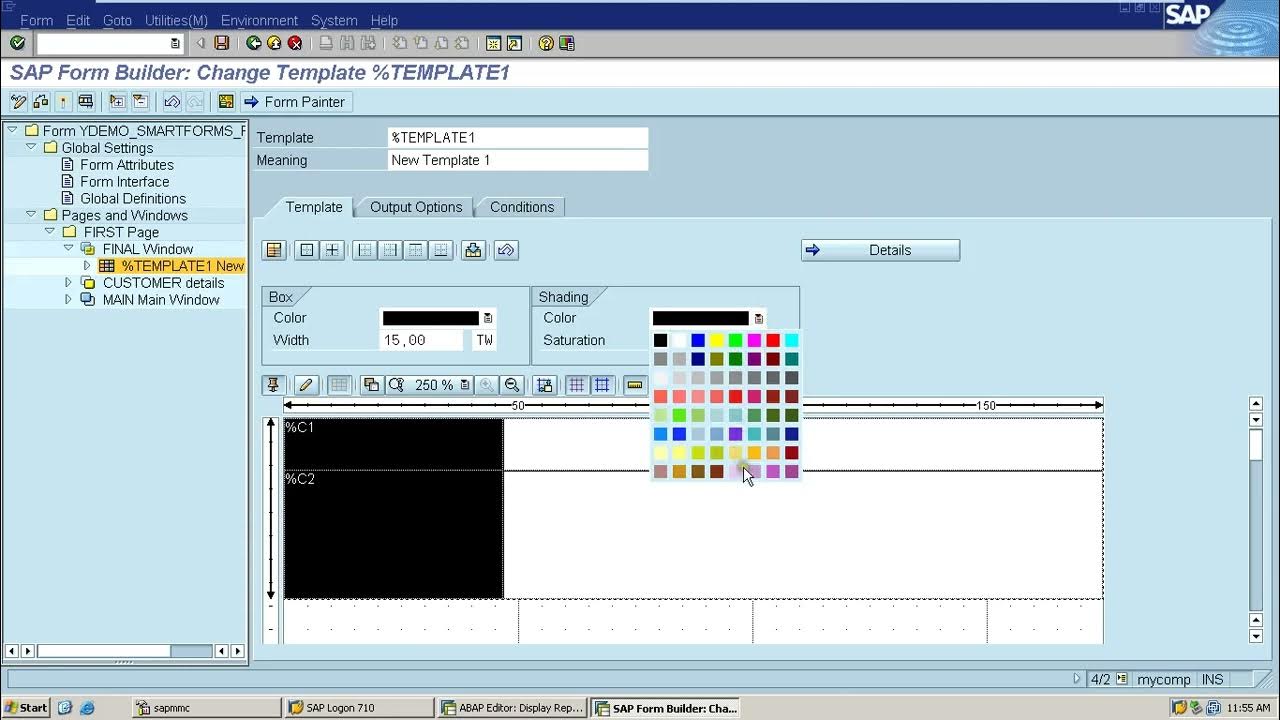Open the Box Color dropdown
The width and height of the screenshot is (1280, 720).
[x=488, y=318]
